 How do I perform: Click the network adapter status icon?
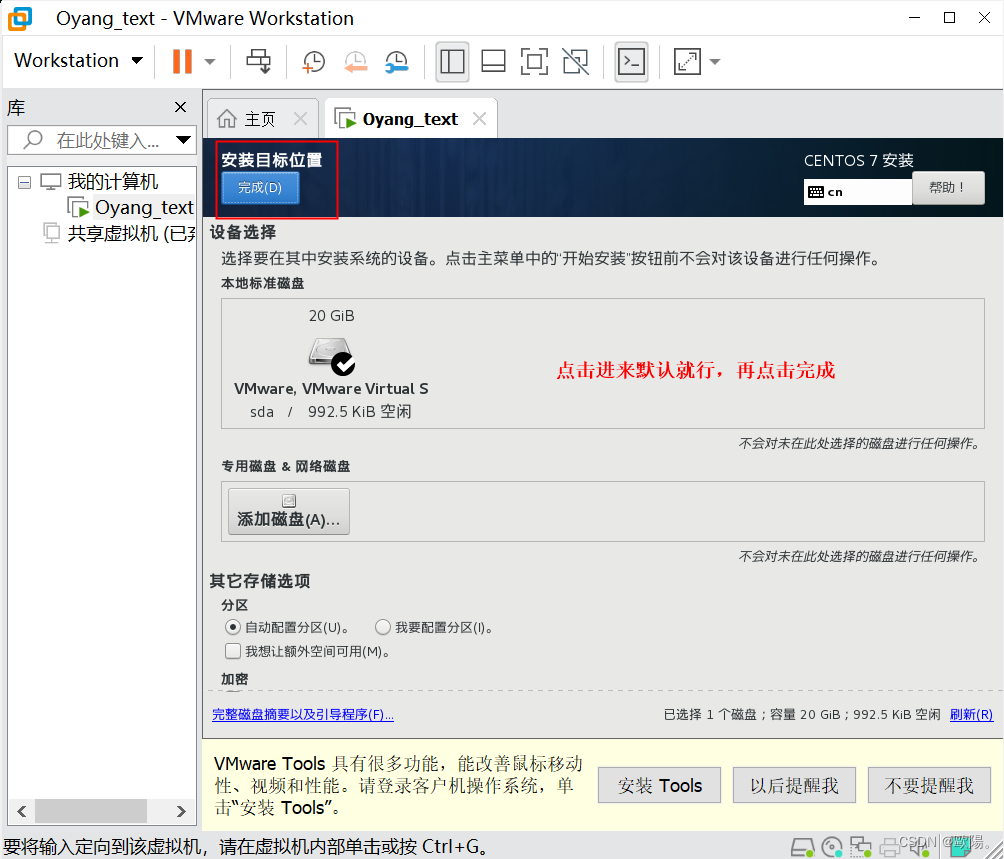pyautogui.click(x=861, y=847)
